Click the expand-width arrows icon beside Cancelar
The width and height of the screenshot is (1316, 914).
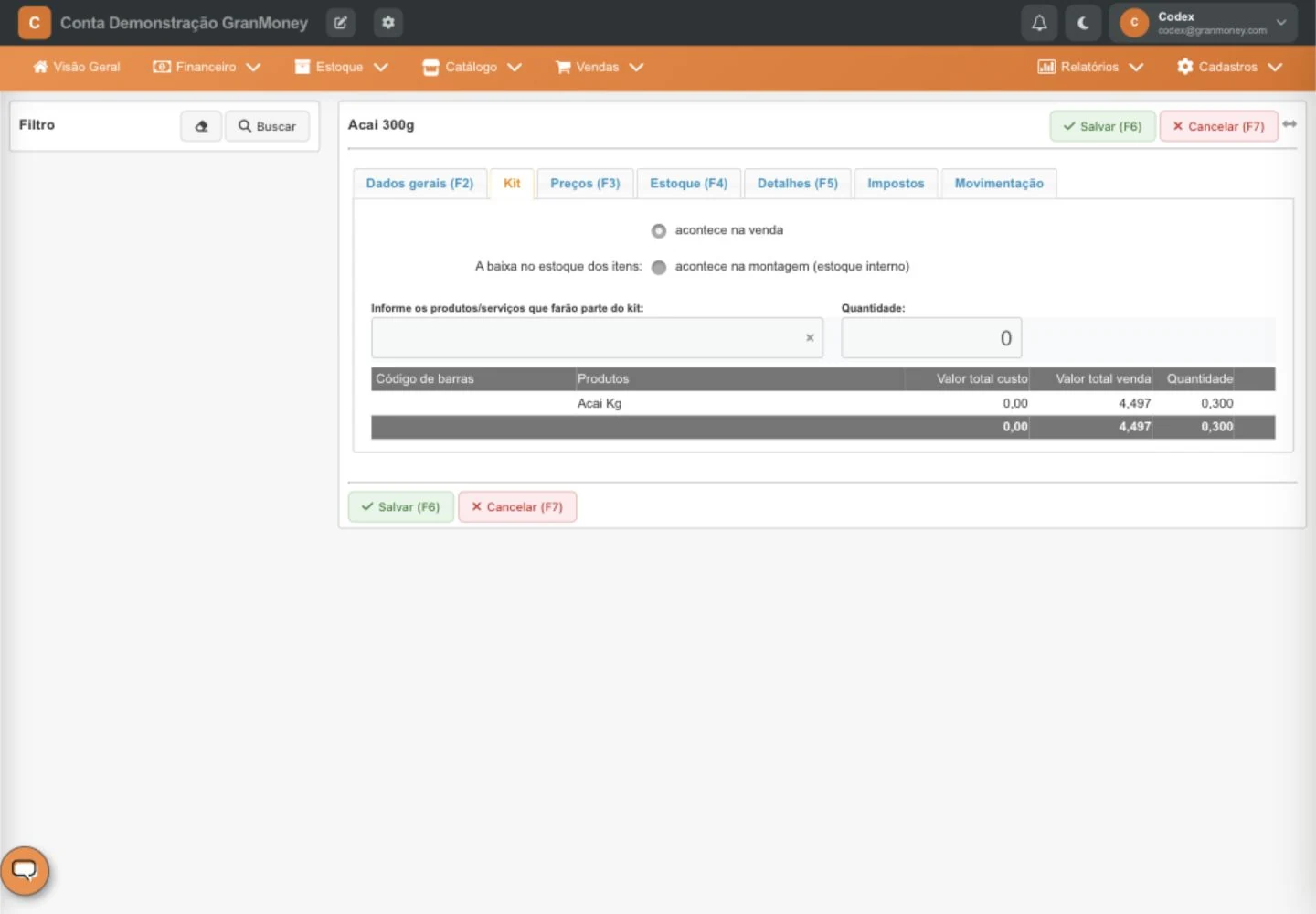click(1289, 124)
